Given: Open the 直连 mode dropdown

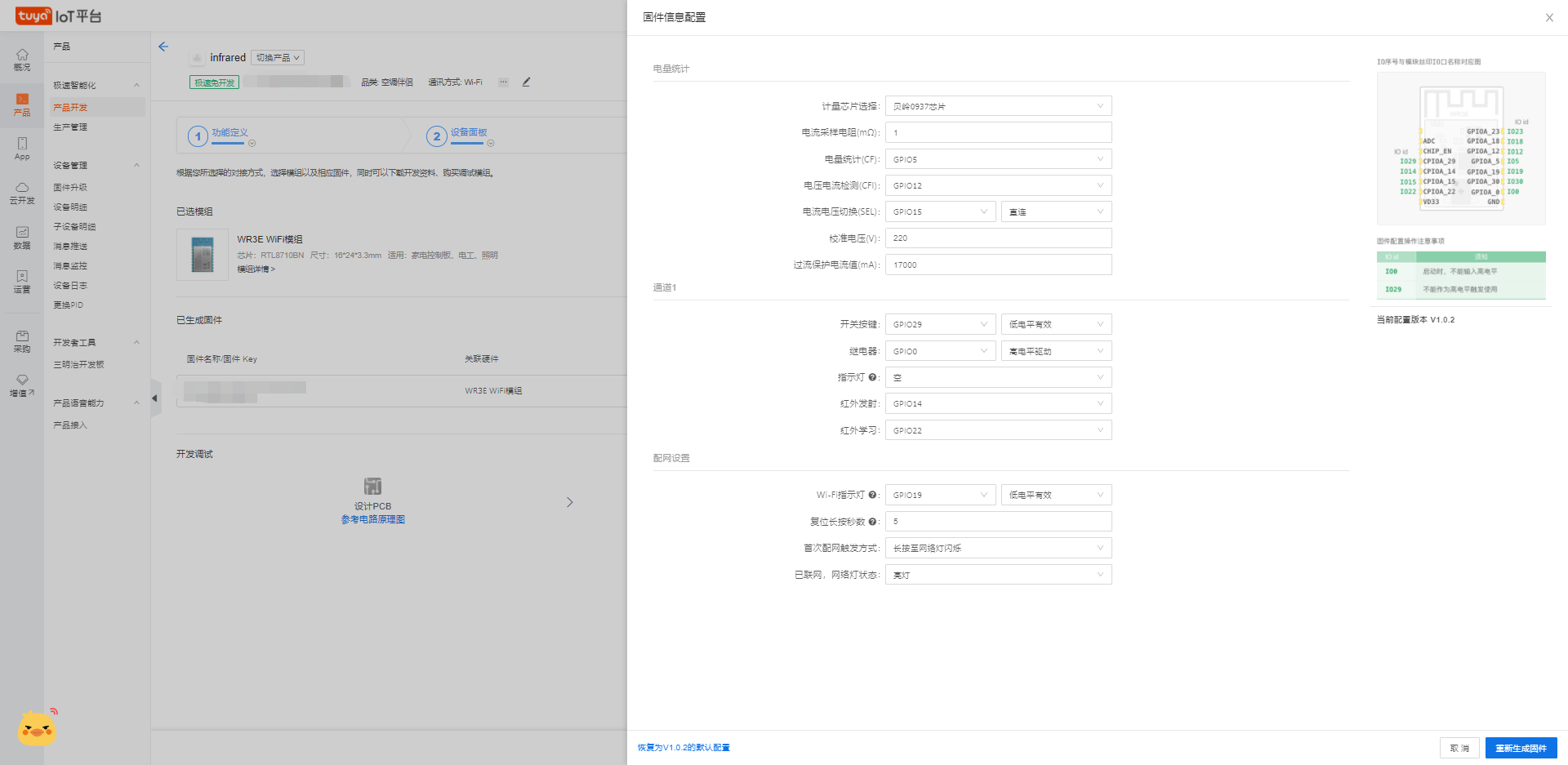Looking at the screenshot, I should pyautogui.click(x=1056, y=211).
